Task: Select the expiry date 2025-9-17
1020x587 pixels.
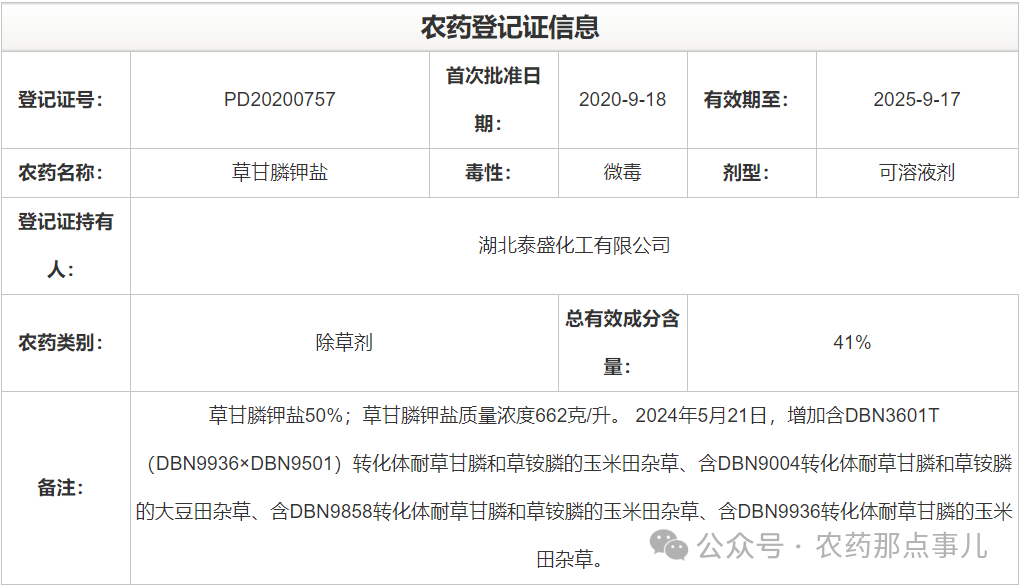Action: (917, 100)
